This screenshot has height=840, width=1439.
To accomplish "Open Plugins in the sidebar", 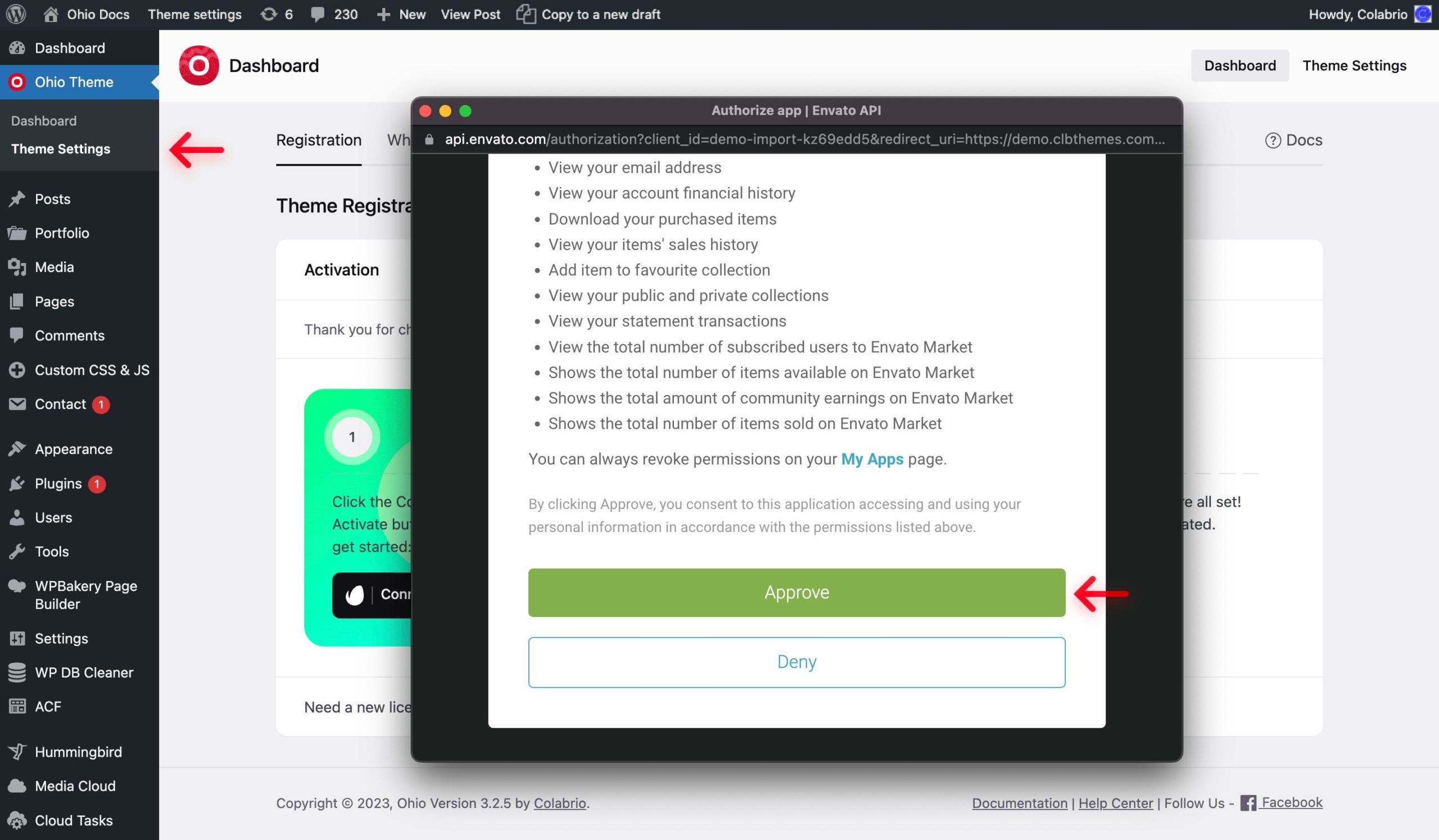I will point(79,483).
